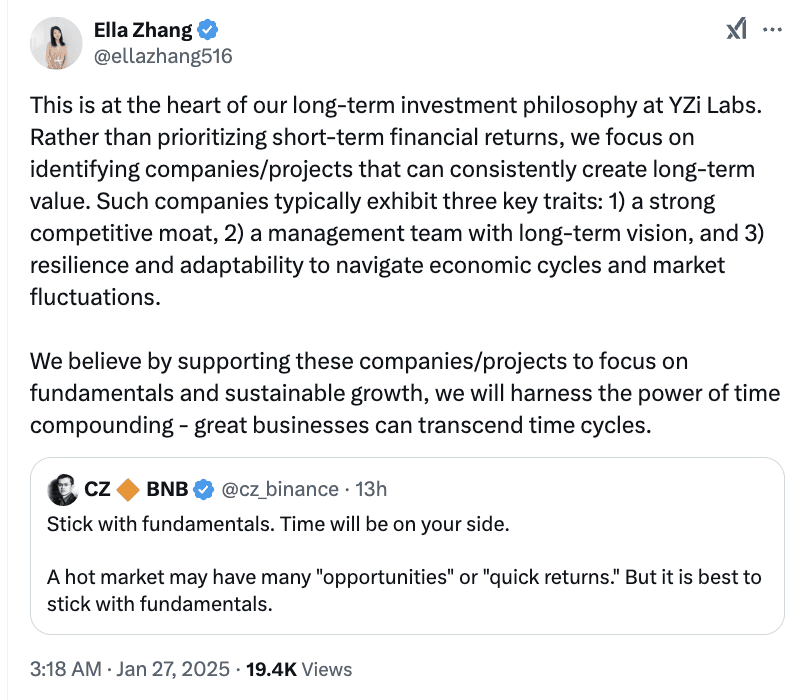
Task: Click the Jan 27, 2025 timestamp
Action: 175,669
